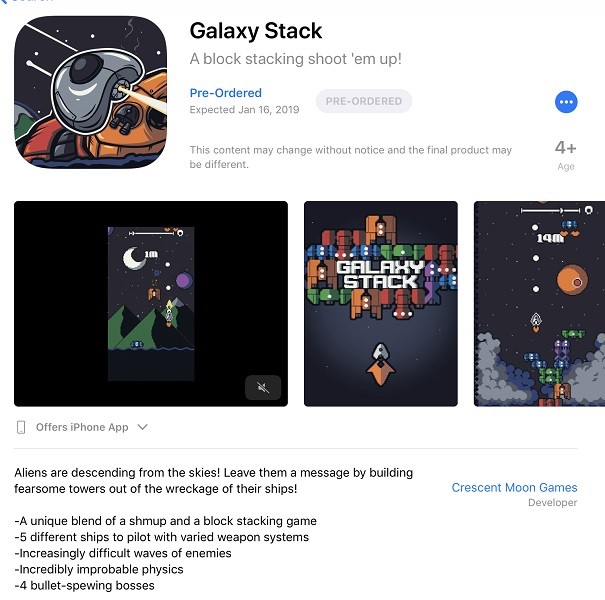605x600 pixels.
Task: Click the blue Pre-Ordered status text
Action: (226, 93)
